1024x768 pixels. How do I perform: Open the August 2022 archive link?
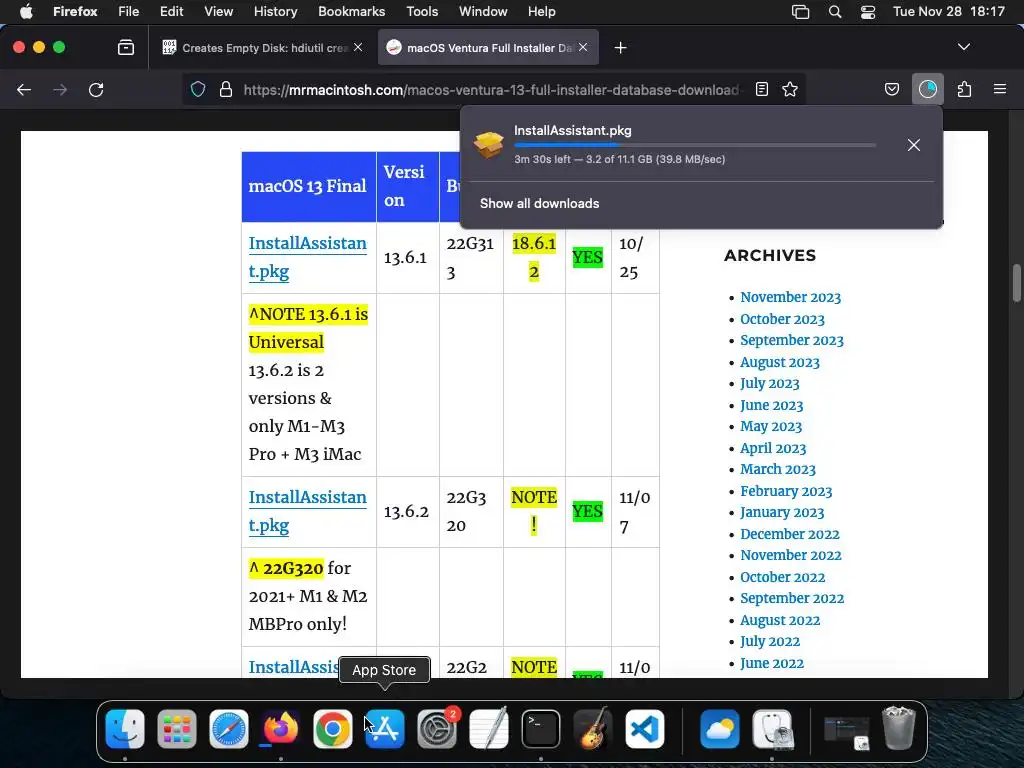coord(780,620)
